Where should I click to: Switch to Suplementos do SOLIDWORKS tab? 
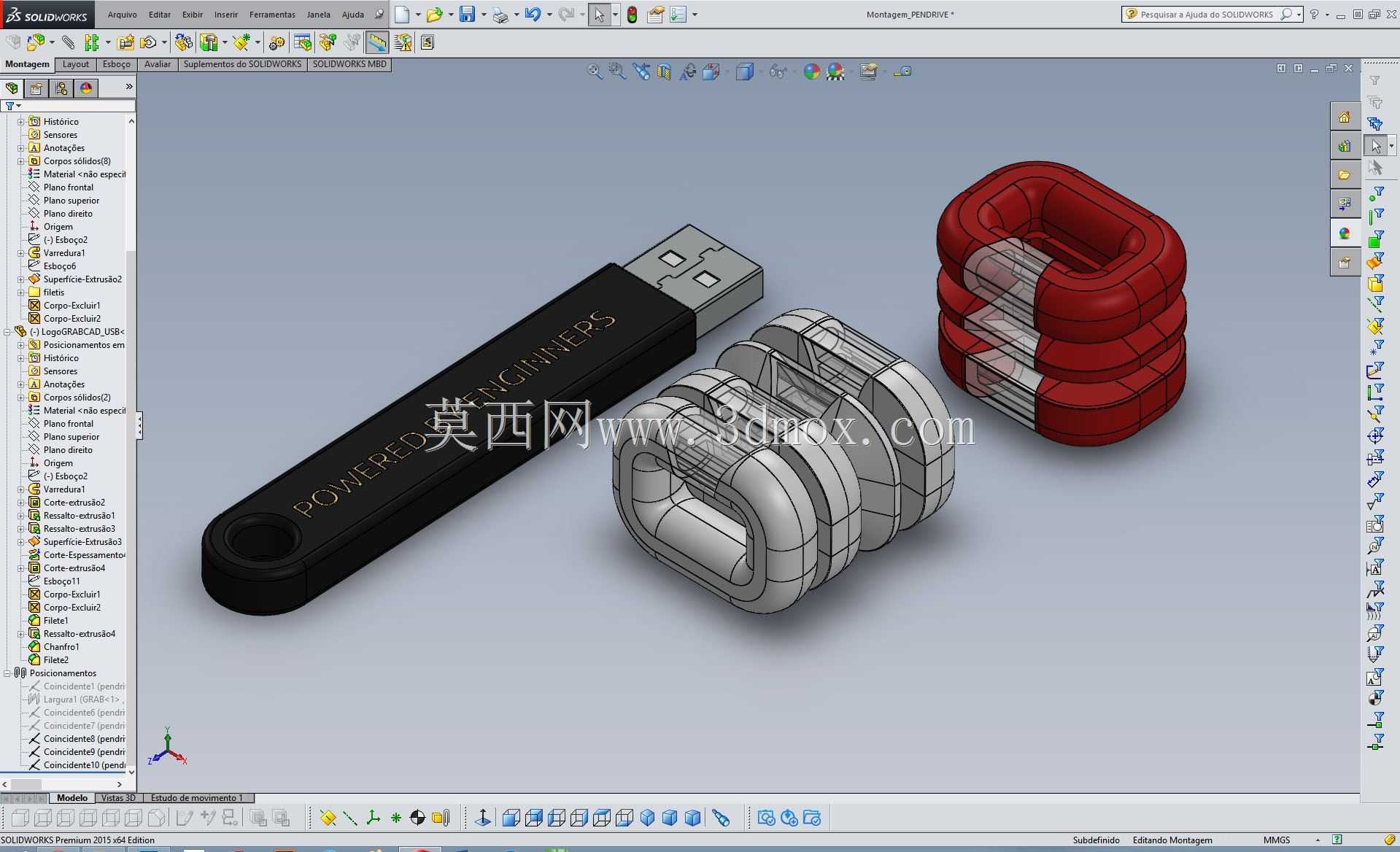coord(242,64)
